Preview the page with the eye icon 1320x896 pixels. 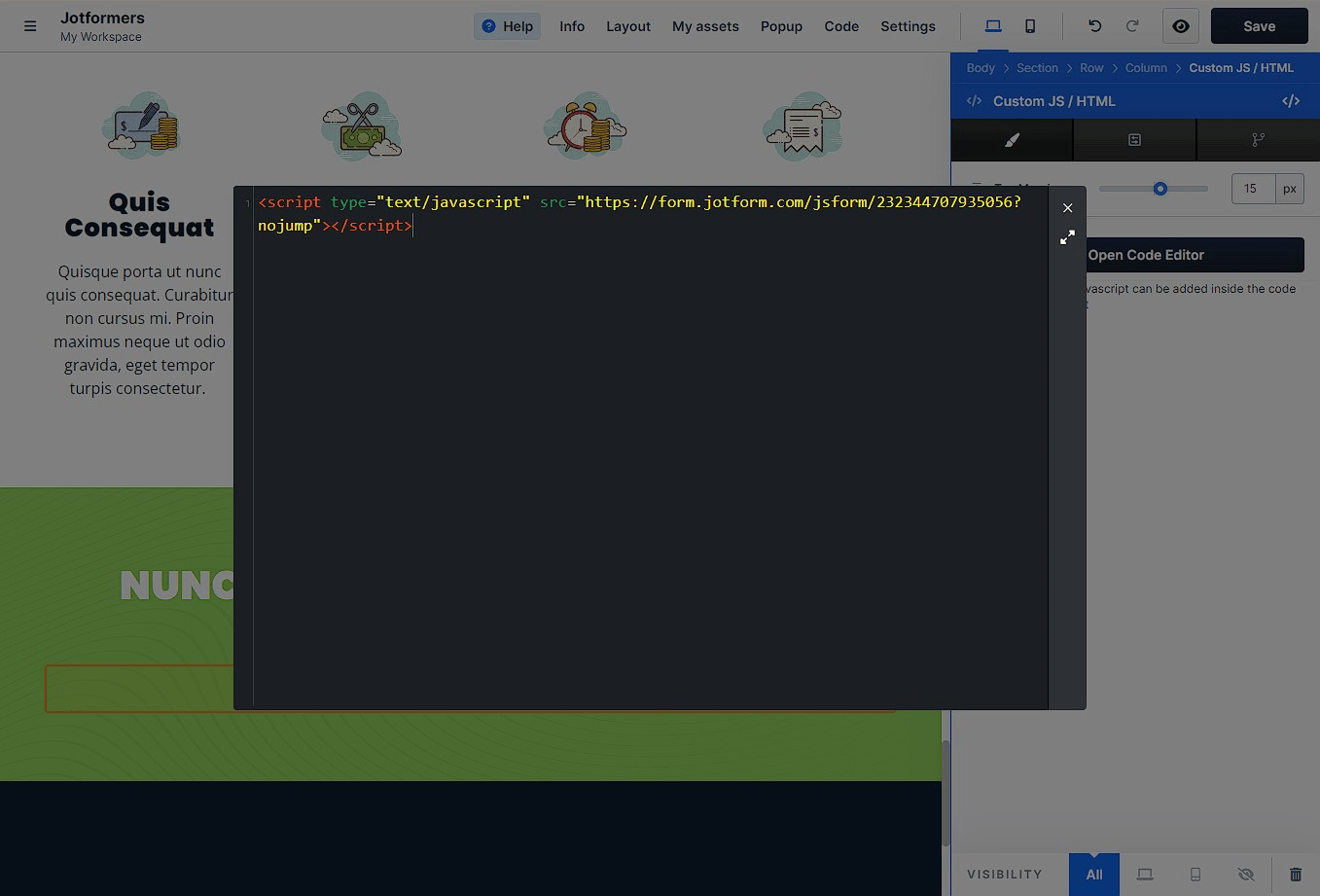click(x=1181, y=26)
